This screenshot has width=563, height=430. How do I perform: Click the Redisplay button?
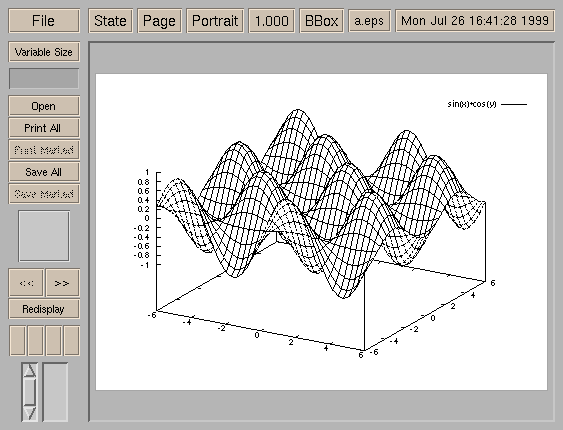point(44,309)
